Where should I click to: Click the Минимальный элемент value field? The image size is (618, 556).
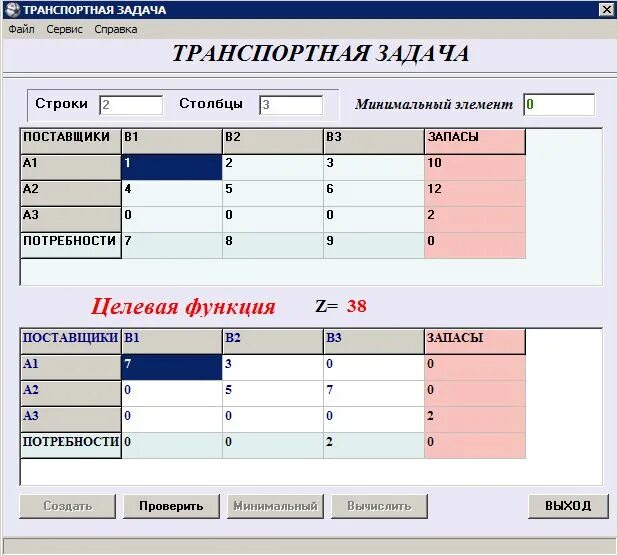(559, 104)
